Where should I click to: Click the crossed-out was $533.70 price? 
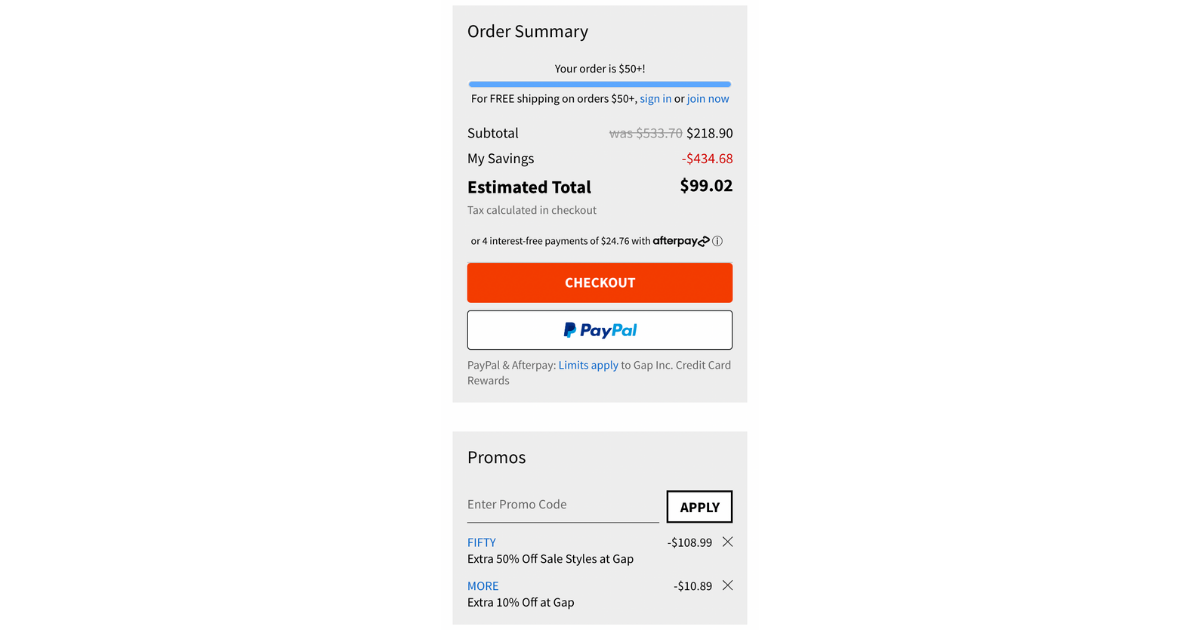click(x=646, y=133)
